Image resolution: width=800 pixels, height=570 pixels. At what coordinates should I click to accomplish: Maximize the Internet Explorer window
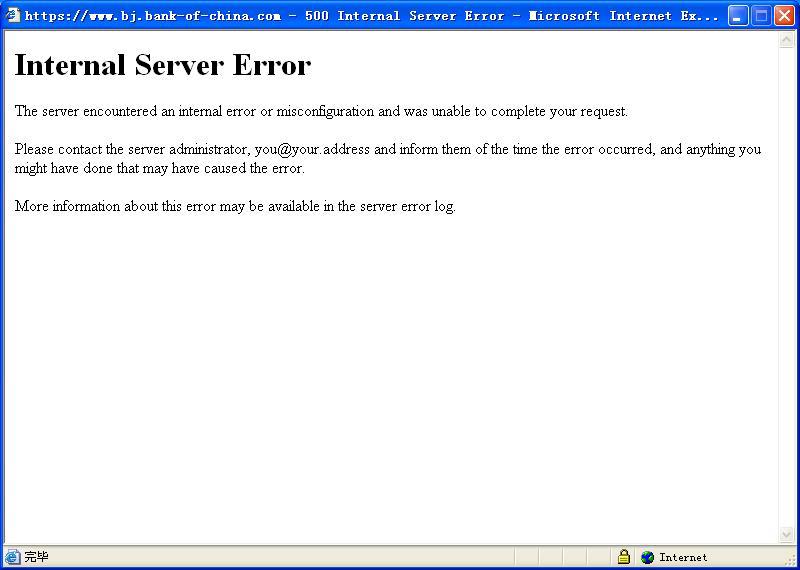tap(761, 16)
